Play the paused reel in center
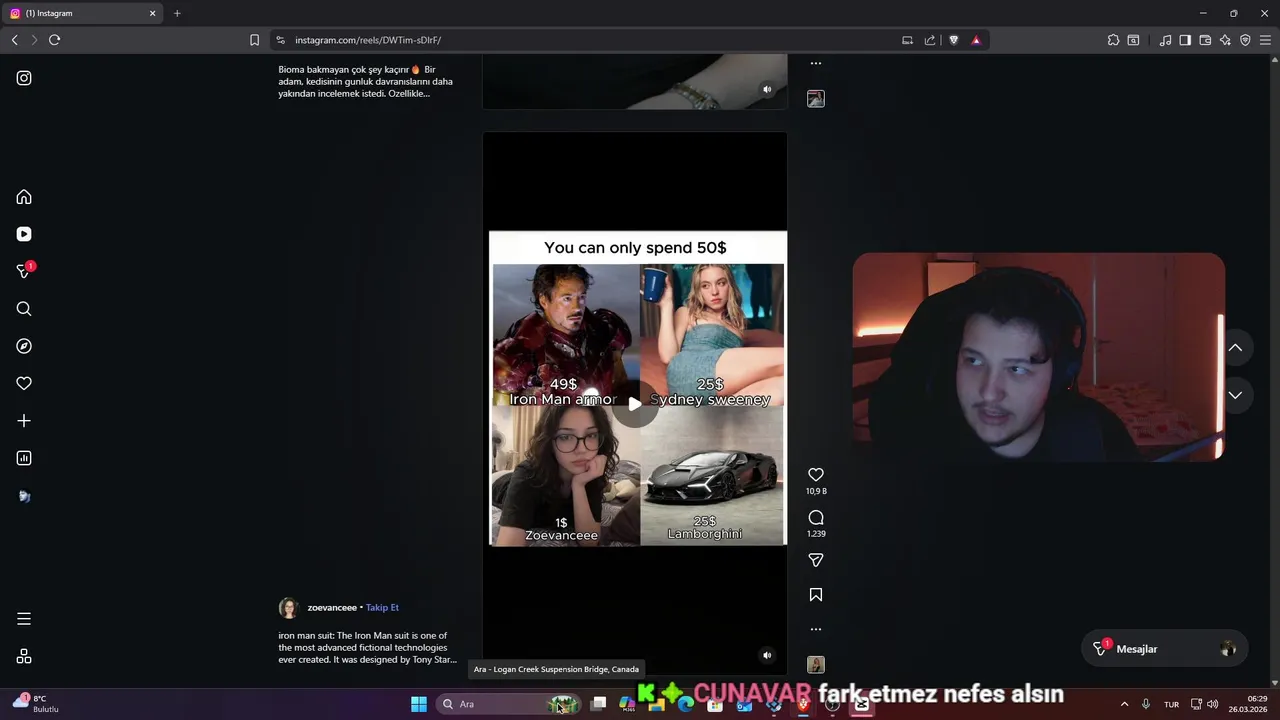 point(635,404)
